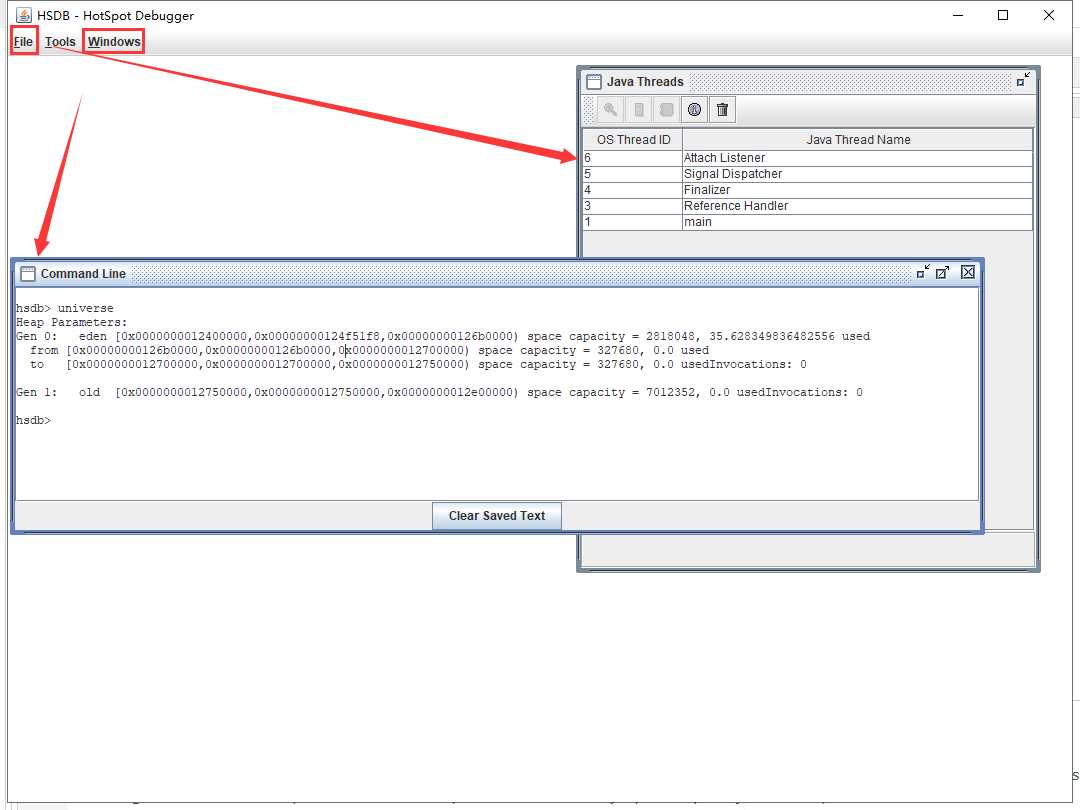Viewport: 1080px width, 810px height.
Task: Click the last hsdb> prompt line
Action: click(34, 420)
